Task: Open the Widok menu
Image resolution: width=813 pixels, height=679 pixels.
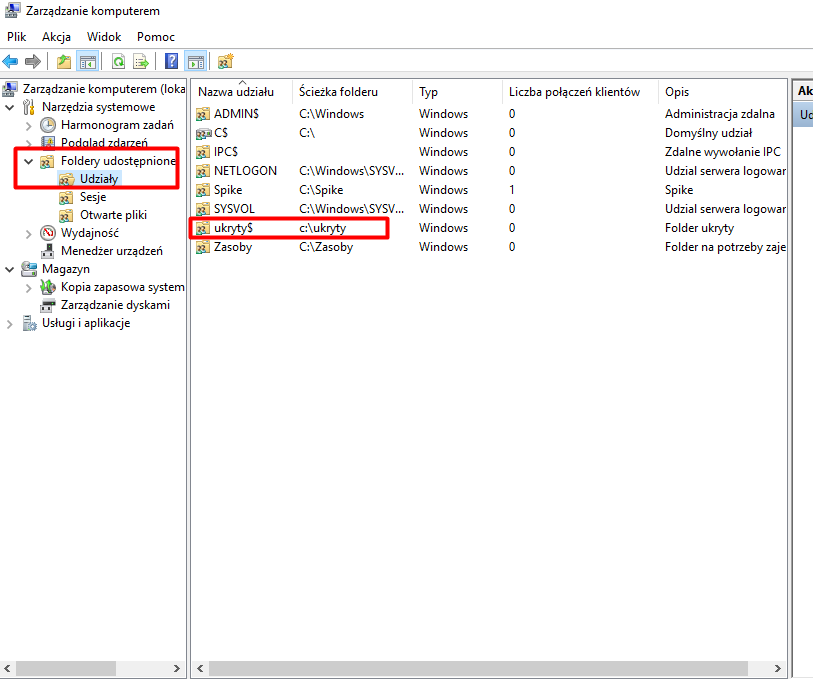Action: click(104, 36)
